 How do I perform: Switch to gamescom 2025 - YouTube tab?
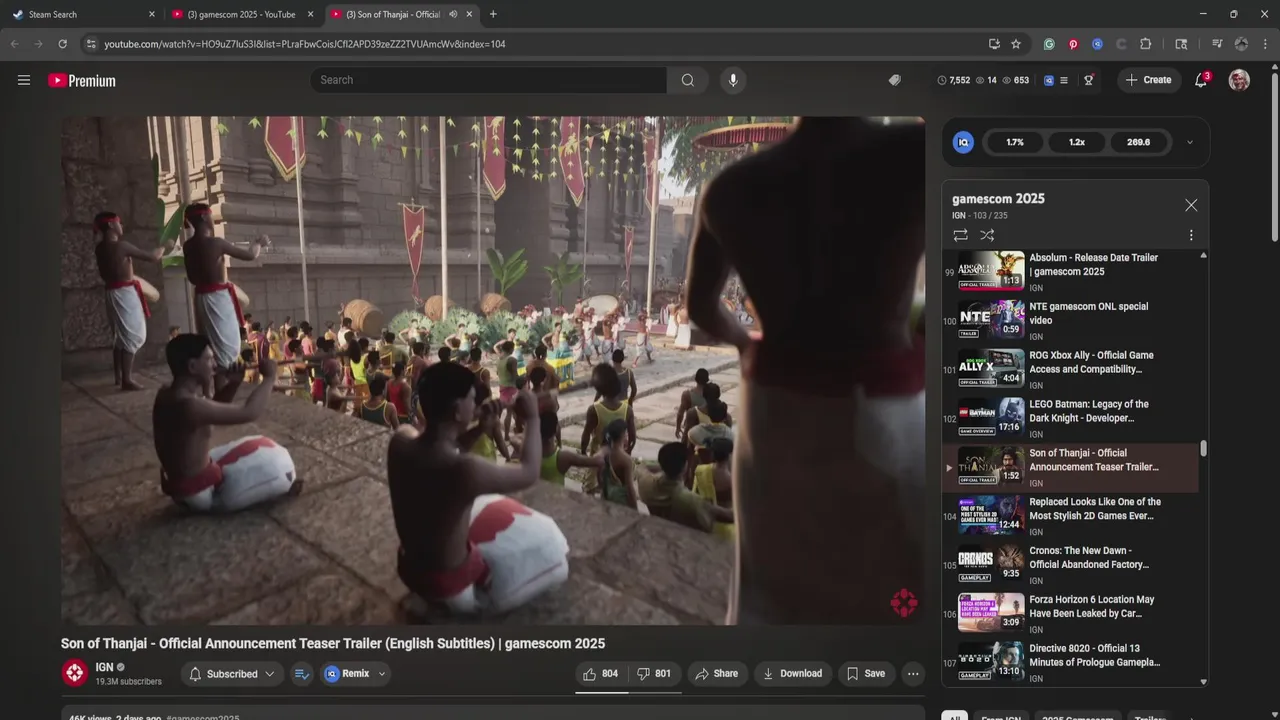click(243, 14)
